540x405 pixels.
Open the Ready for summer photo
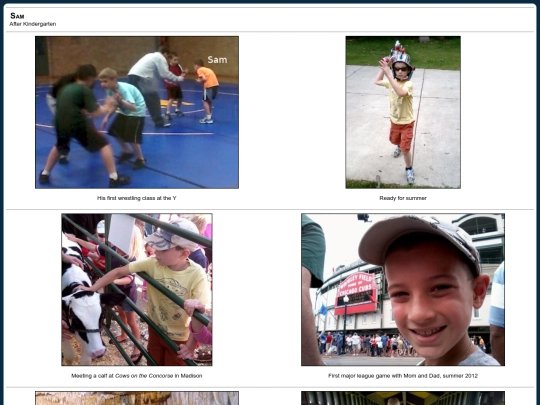(403, 112)
